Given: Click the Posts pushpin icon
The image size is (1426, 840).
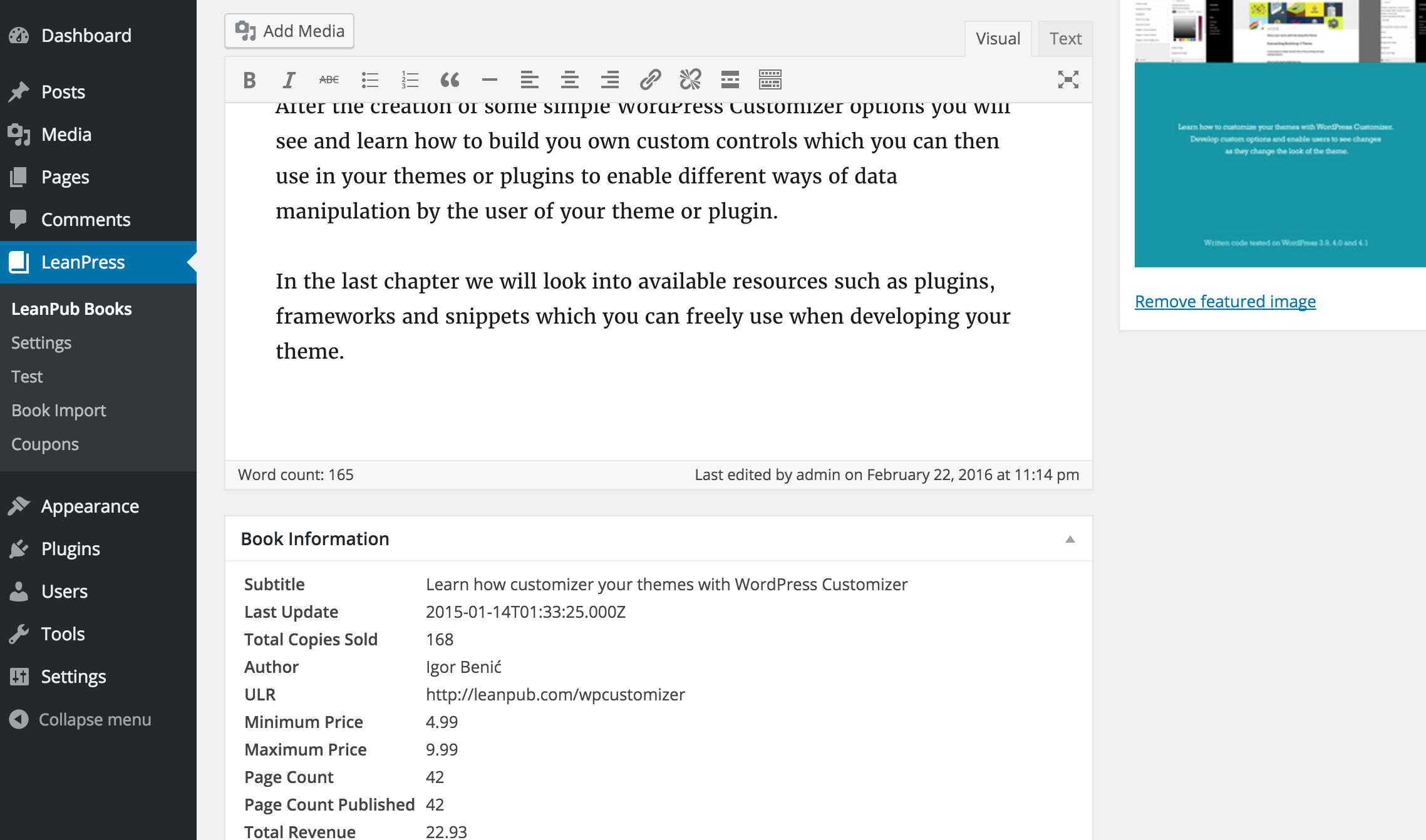Looking at the screenshot, I should tap(19, 92).
